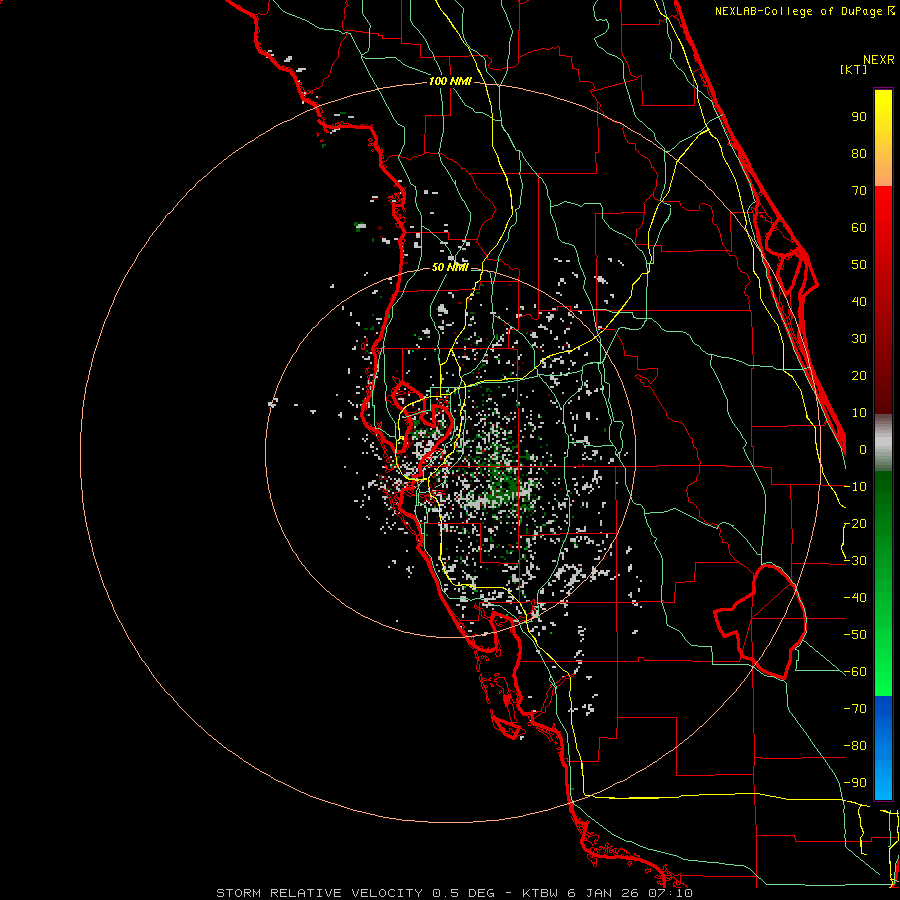The width and height of the screenshot is (900, 900).
Task: Click the -30 scale value
Action: point(855,561)
